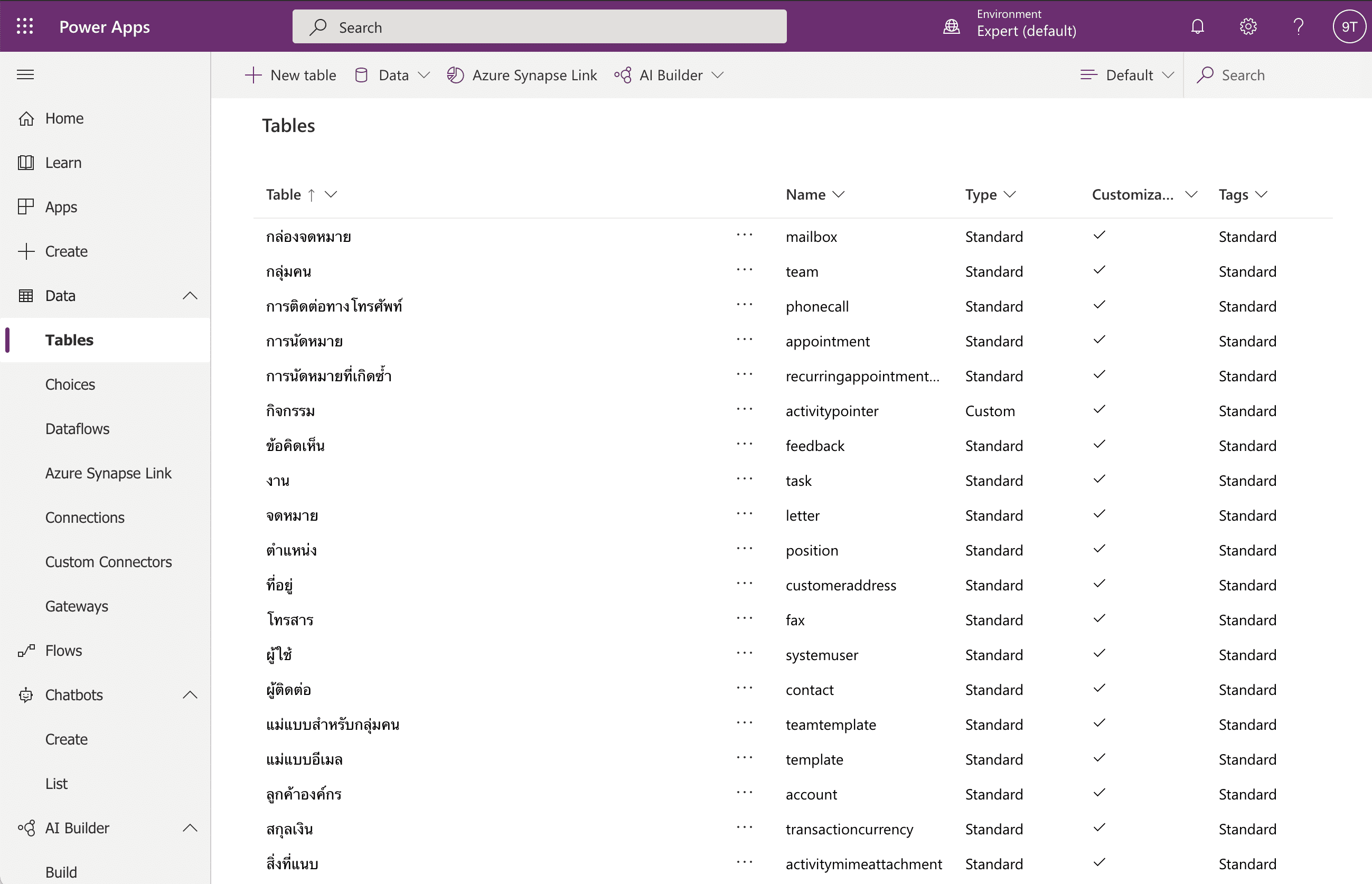Open the settings gear icon
The width and height of the screenshot is (1372, 884).
1248,26
